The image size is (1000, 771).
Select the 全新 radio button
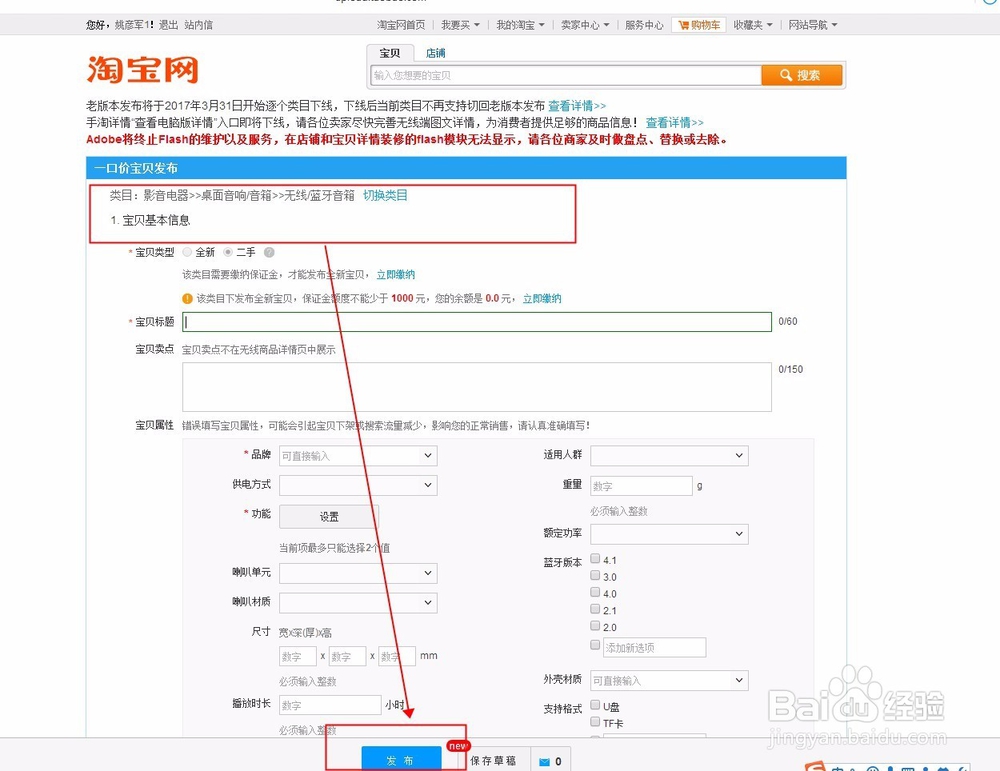[x=187, y=253]
